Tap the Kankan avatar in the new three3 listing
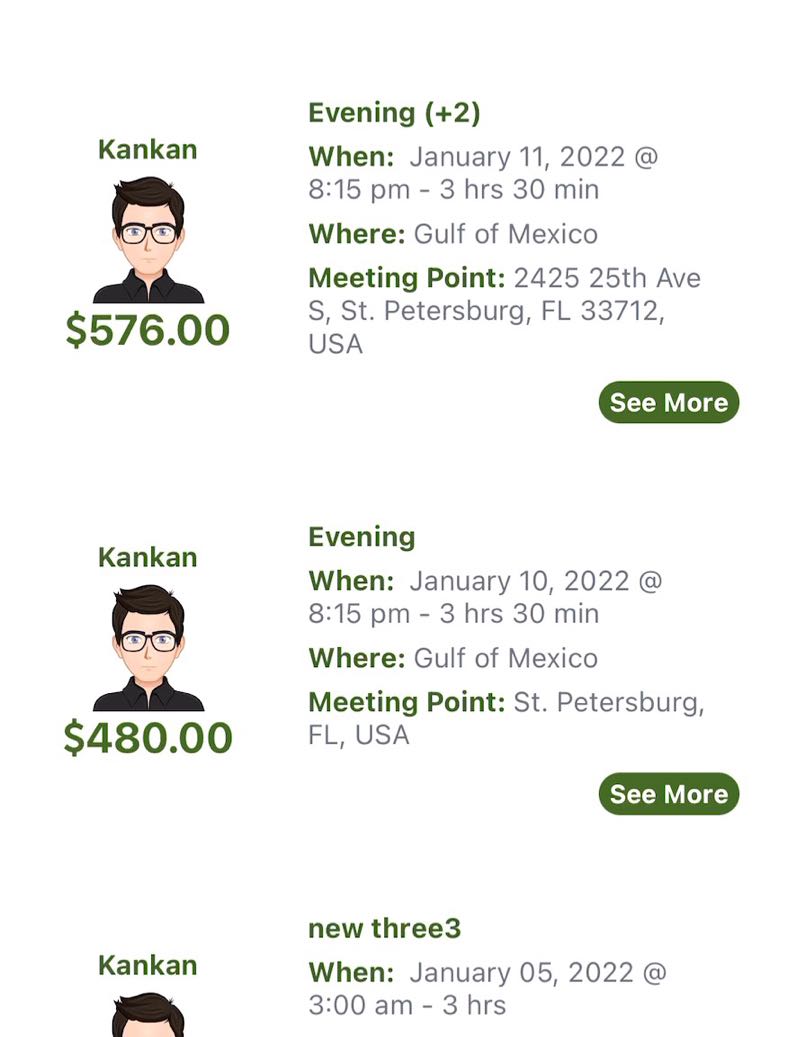Image resolution: width=797 pixels, height=1037 pixels. pyautogui.click(x=148, y=1015)
